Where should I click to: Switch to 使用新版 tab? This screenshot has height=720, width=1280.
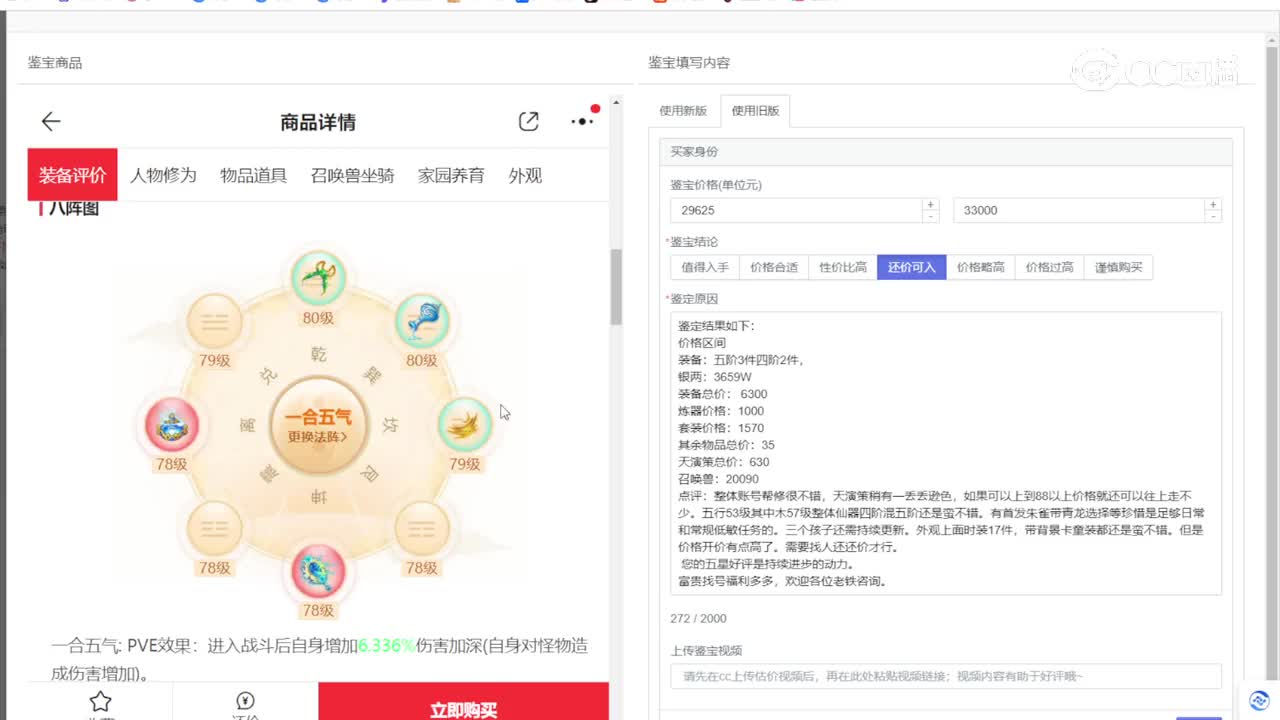coord(683,111)
